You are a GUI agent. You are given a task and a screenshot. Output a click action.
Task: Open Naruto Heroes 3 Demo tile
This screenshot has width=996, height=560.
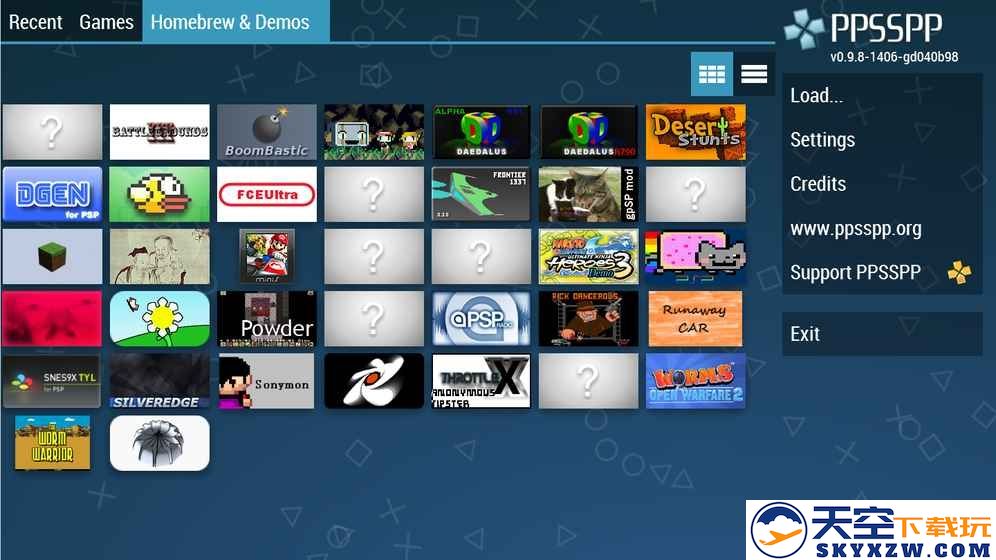589,257
